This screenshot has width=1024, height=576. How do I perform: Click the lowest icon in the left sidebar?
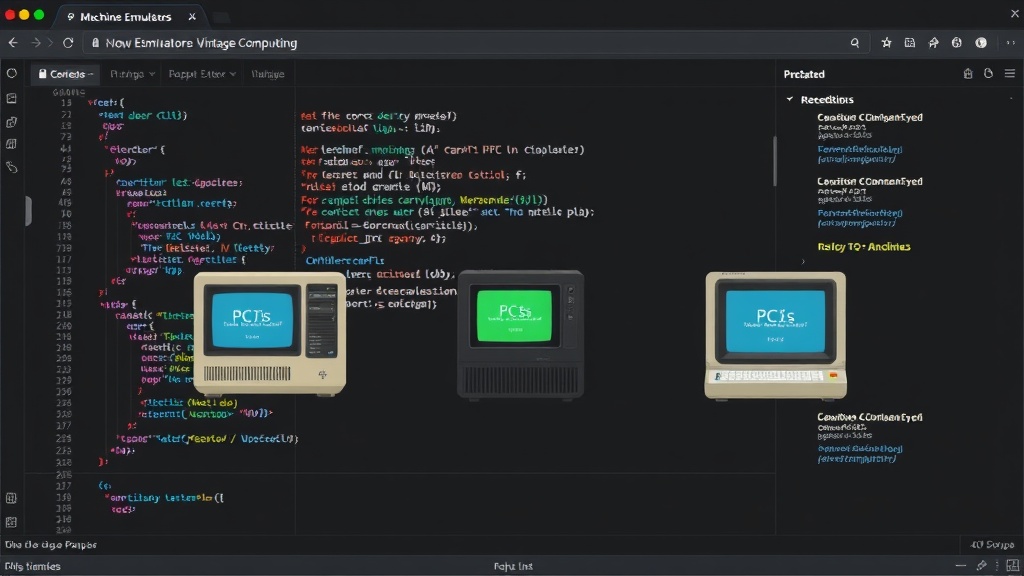[11, 522]
